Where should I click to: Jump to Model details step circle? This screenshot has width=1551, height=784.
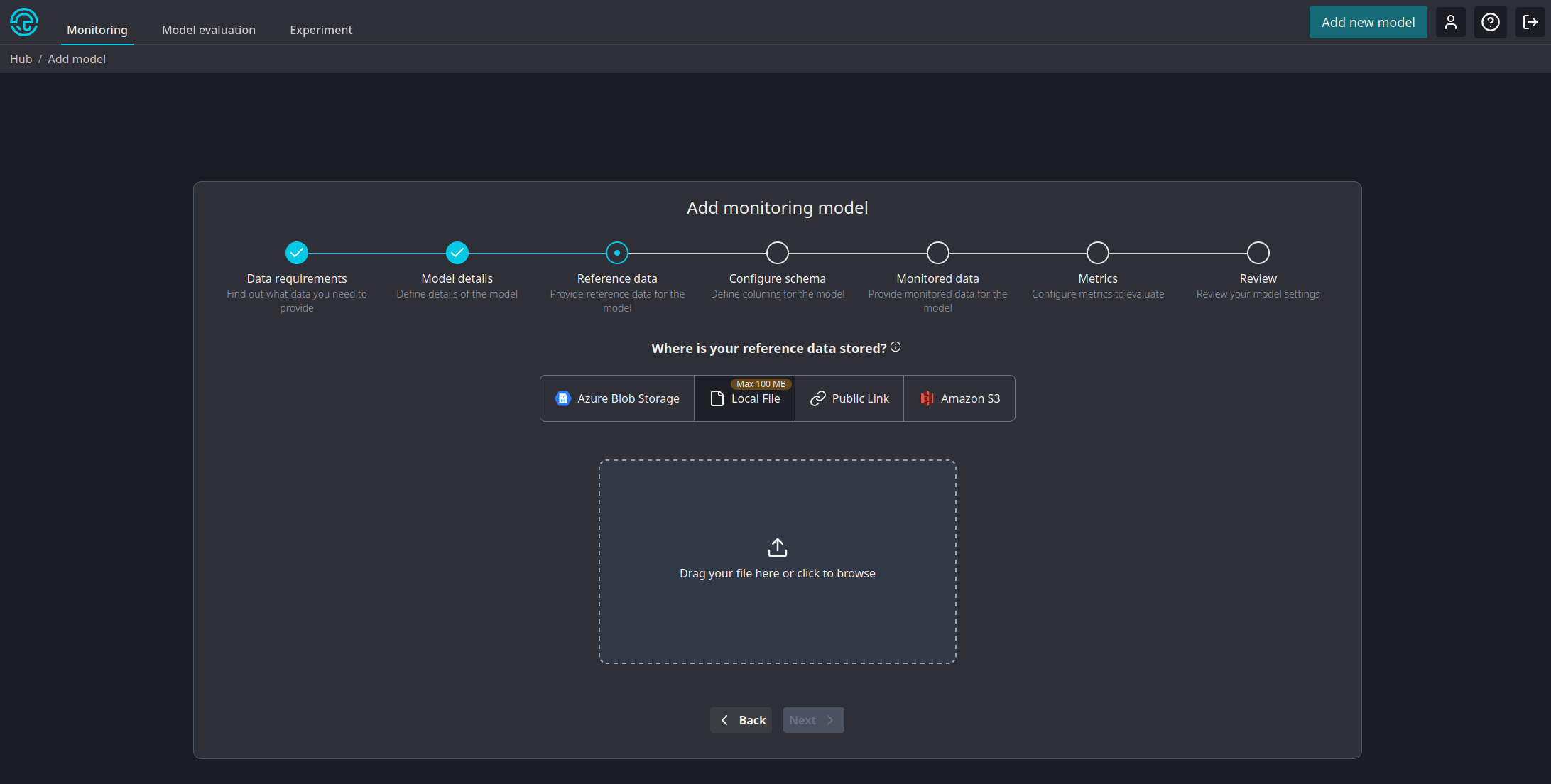point(457,253)
